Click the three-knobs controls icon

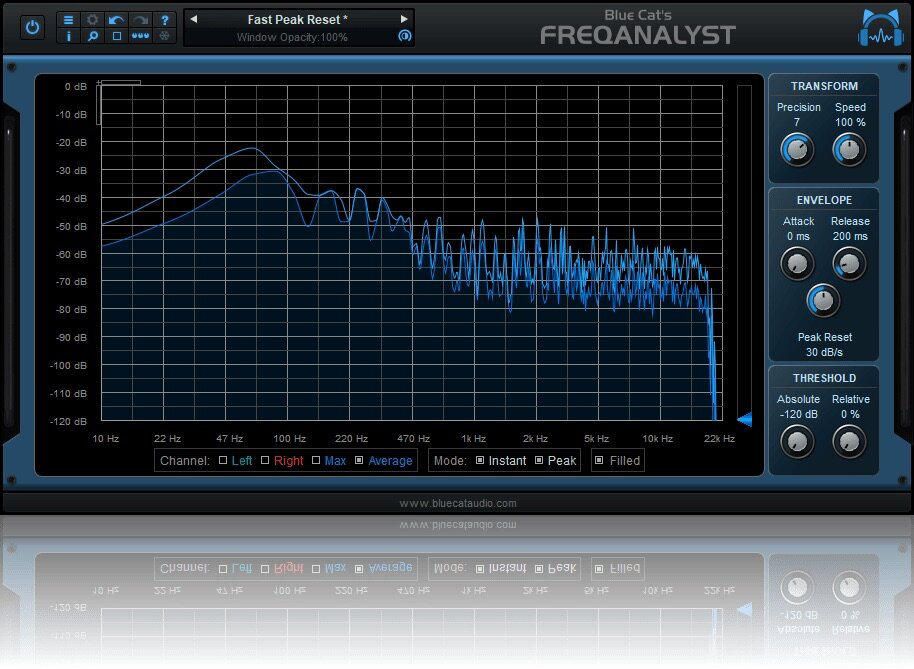click(x=140, y=36)
